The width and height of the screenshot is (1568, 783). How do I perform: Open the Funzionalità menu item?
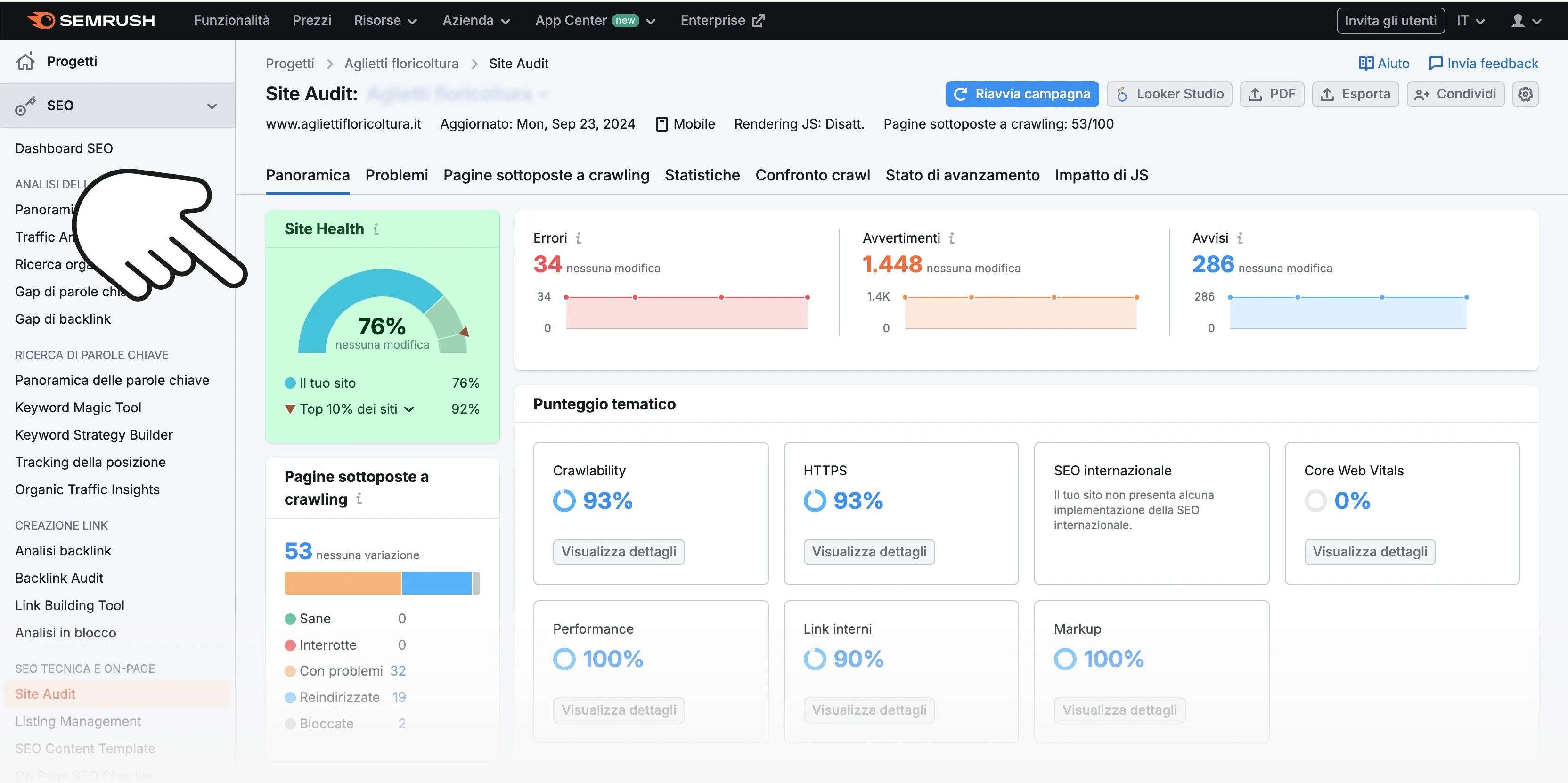pyautogui.click(x=231, y=21)
